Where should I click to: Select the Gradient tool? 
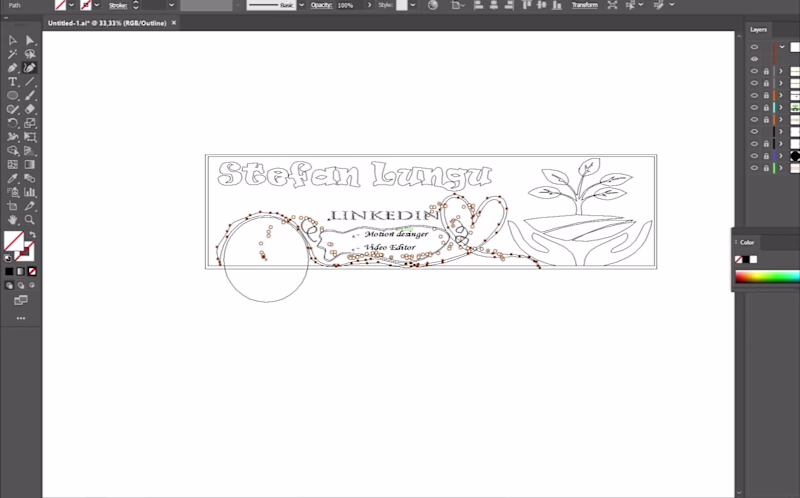click(x=30, y=164)
